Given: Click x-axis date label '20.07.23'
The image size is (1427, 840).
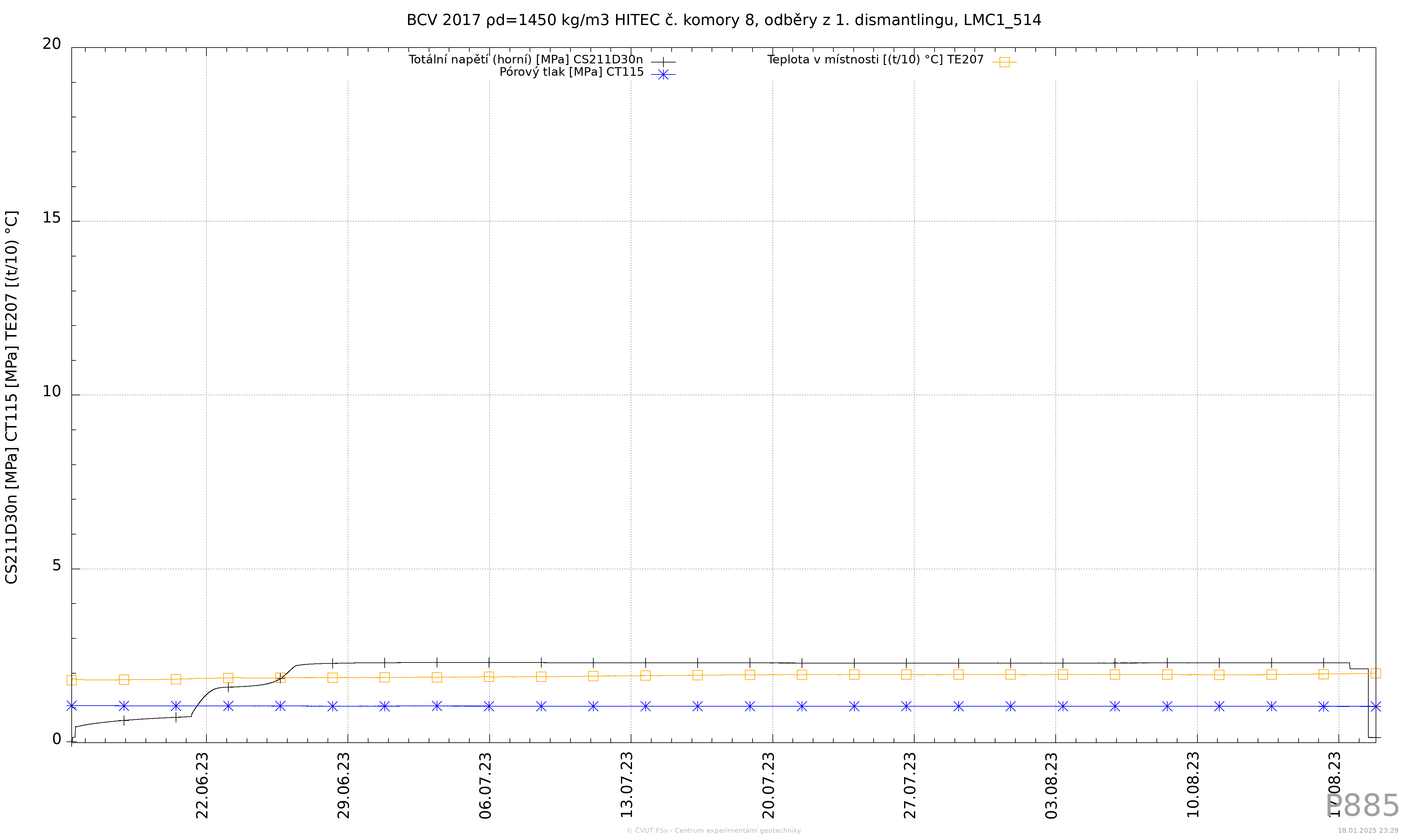Looking at the screenshot, I should (768, 786).
